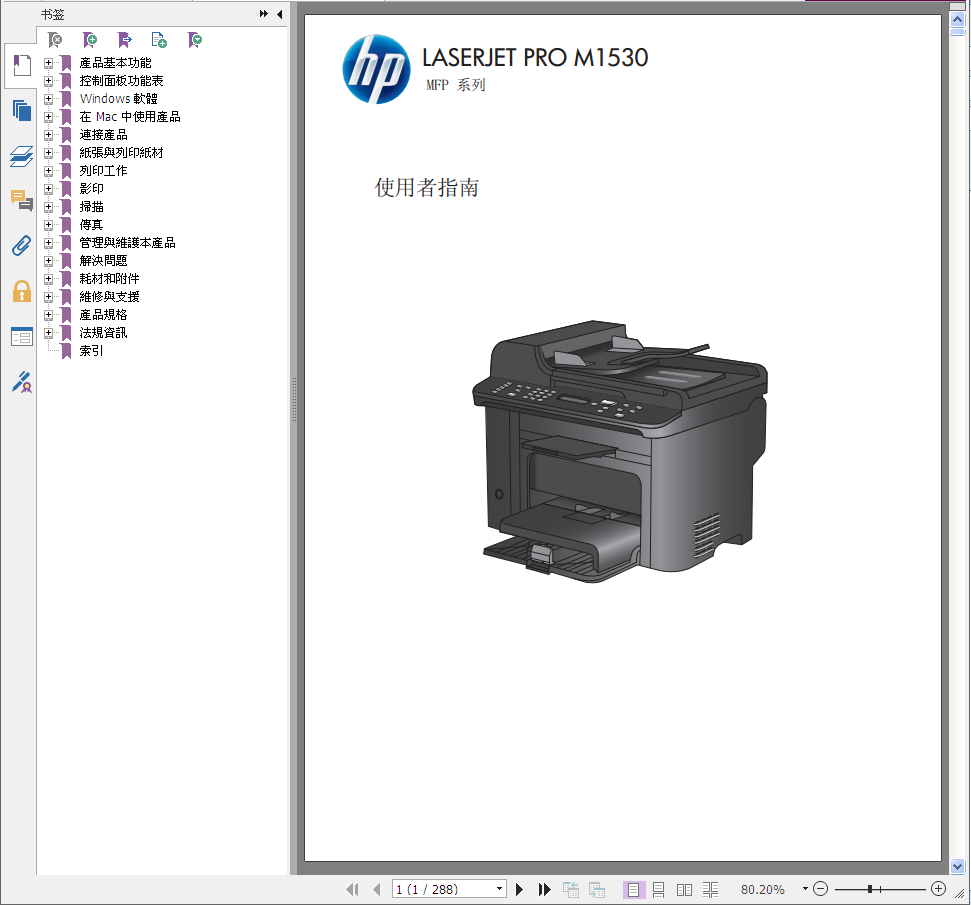Expand the 產品基本功能 bookmark

point(48,63)
